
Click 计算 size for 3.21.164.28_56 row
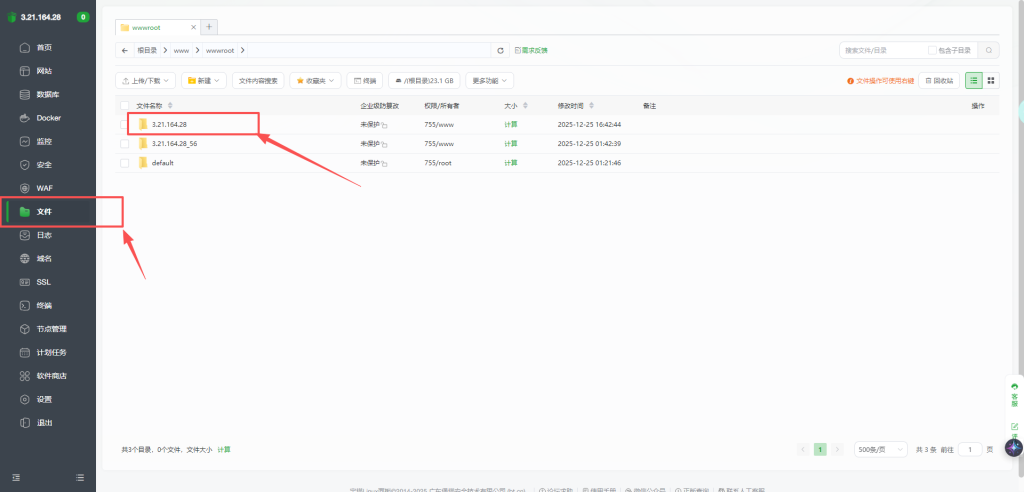coord(511,144)
